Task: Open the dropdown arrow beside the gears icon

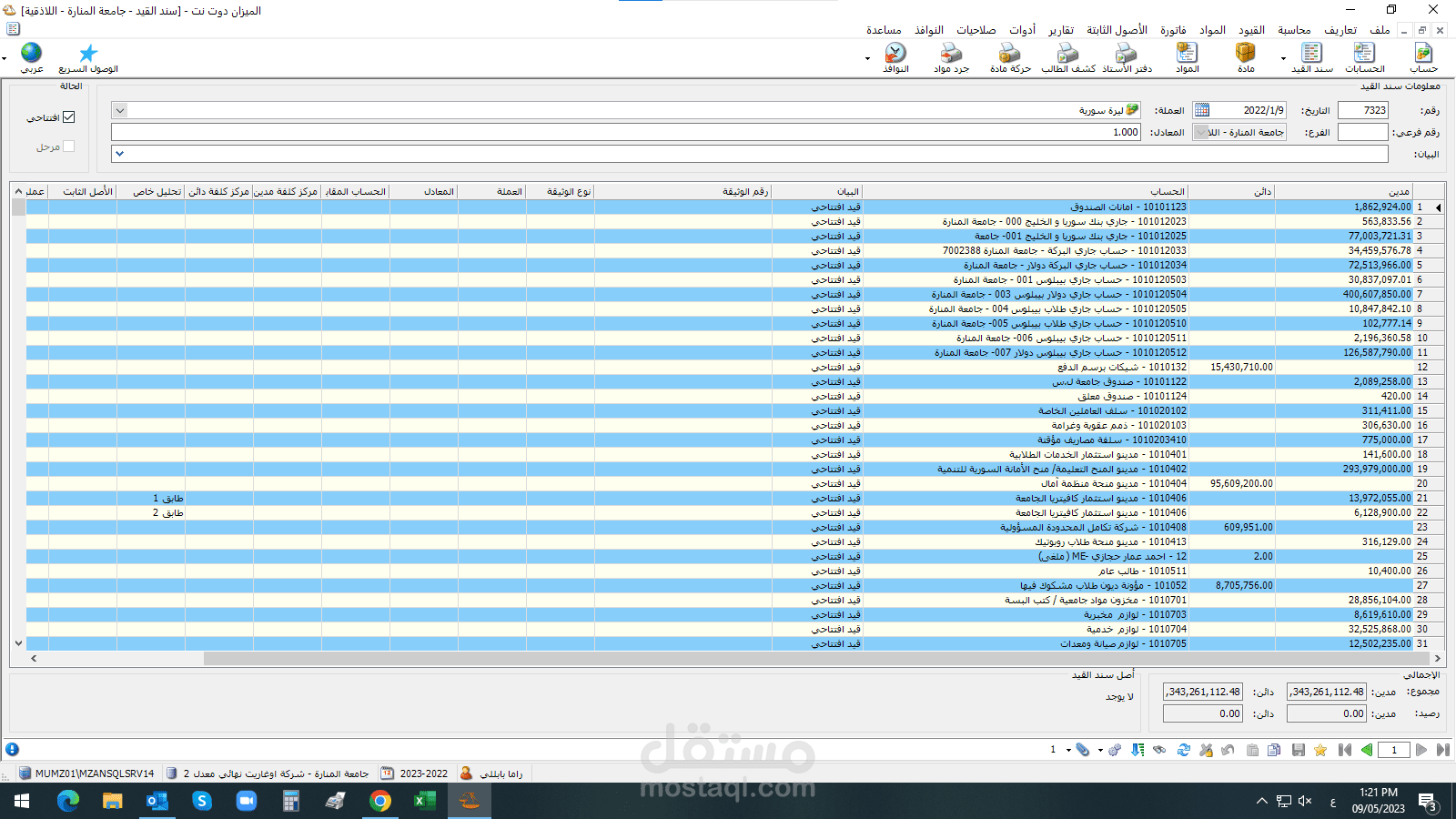Action: pyautogui.click(x=1100, y=751)
